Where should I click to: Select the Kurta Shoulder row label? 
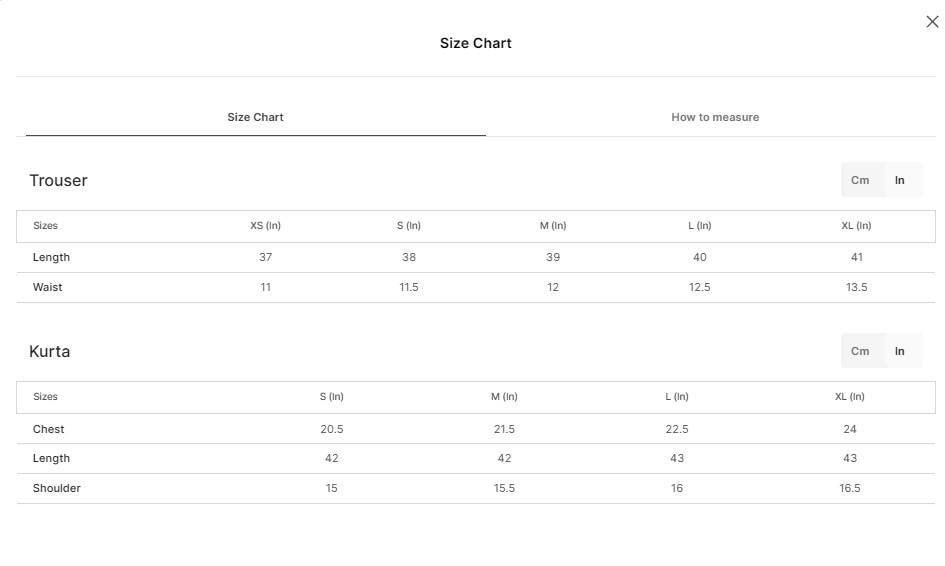coord(57,488)
